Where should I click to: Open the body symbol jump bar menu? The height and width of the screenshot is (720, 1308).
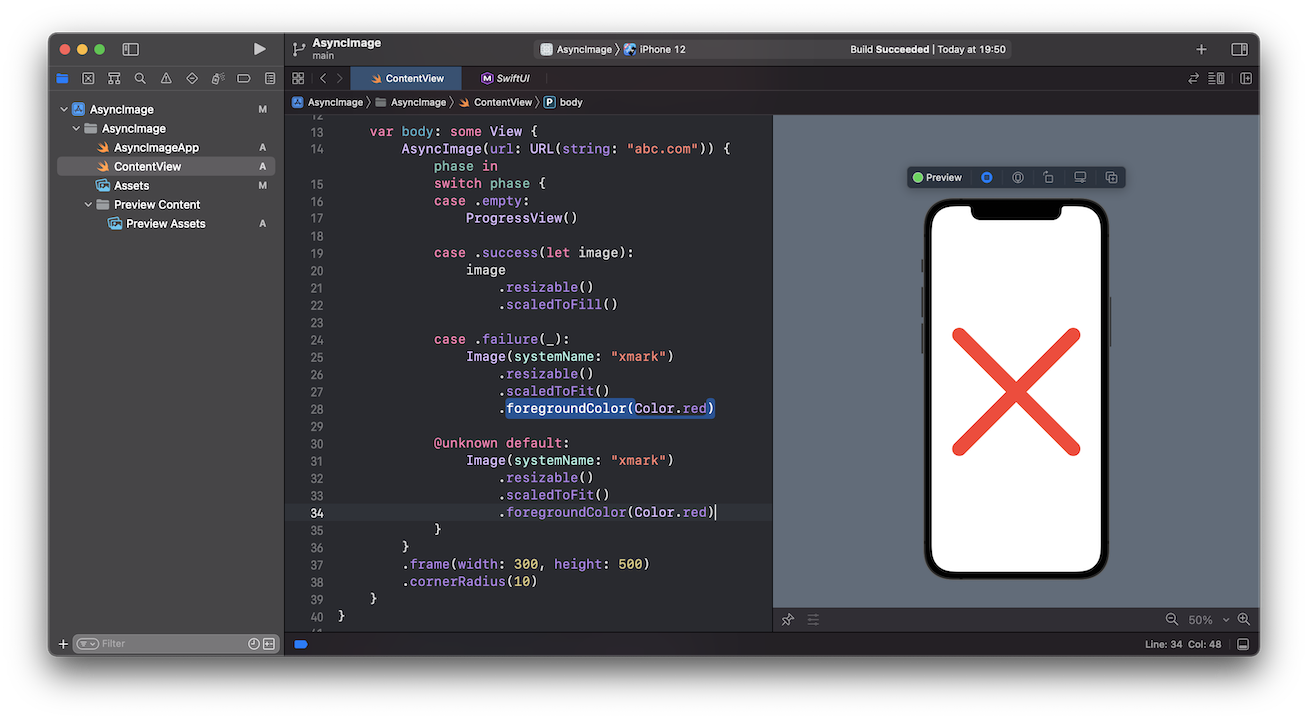(x=563, y=102)
